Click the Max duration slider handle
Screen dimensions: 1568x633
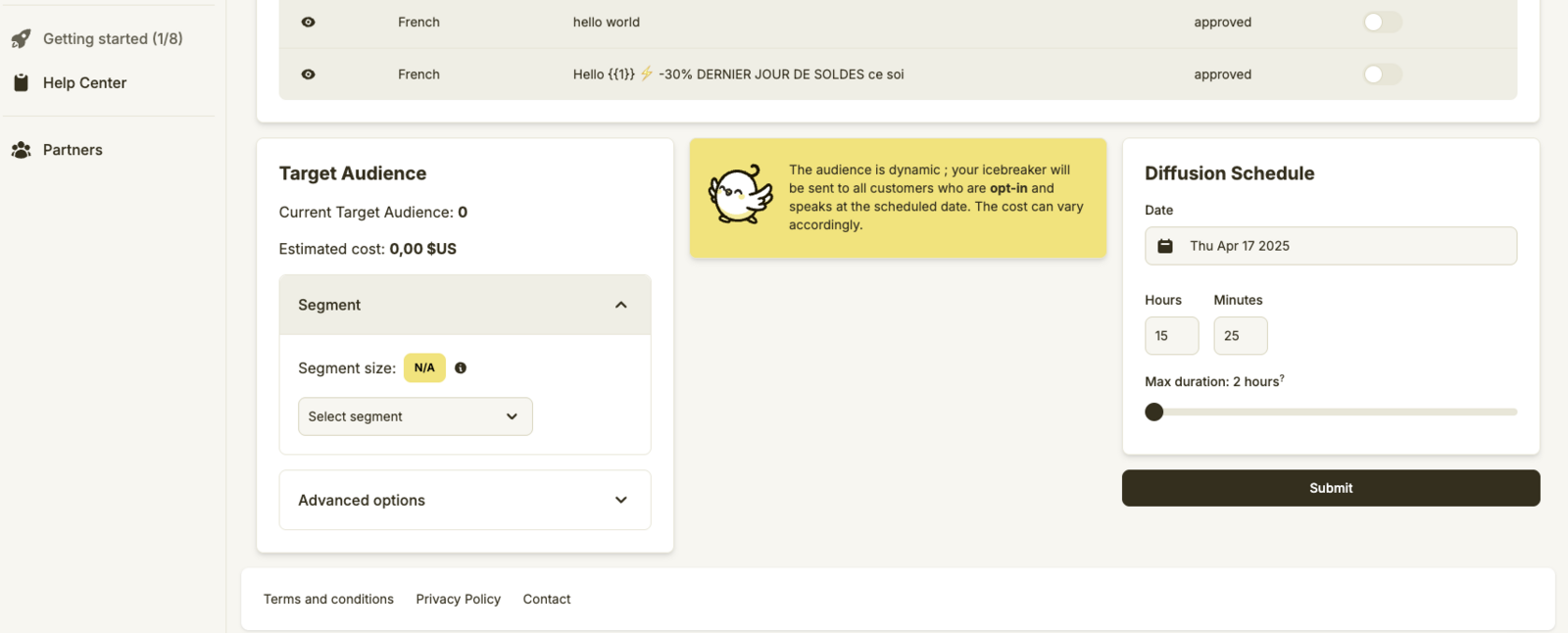[x=1154, y=413]
